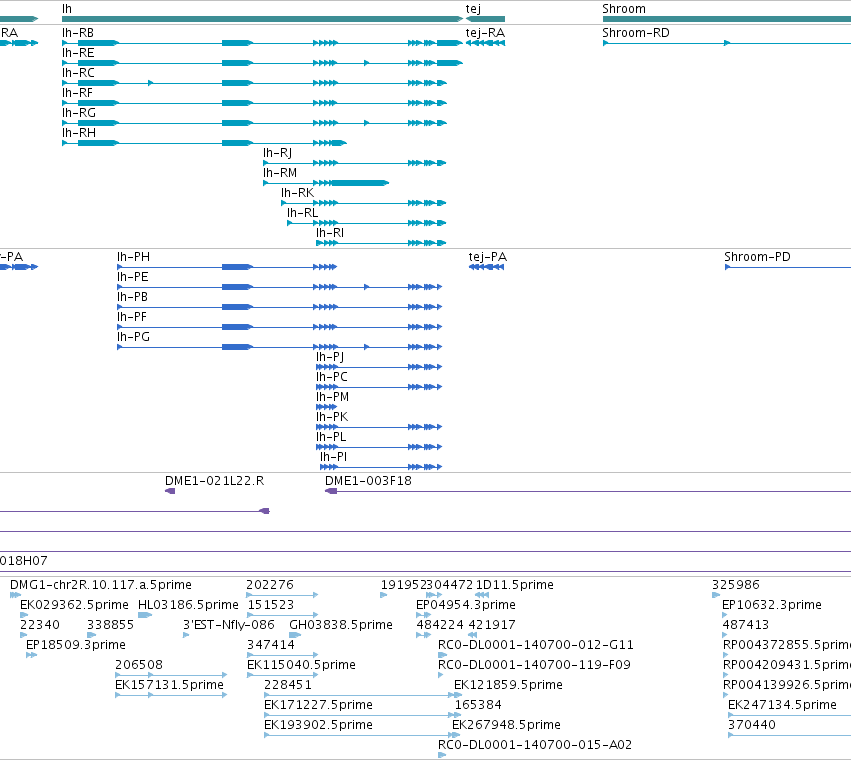Click EST EP04954.3prime
This screenshot has width=851, height=760.
pyautogui.click(x=466, y=605)
